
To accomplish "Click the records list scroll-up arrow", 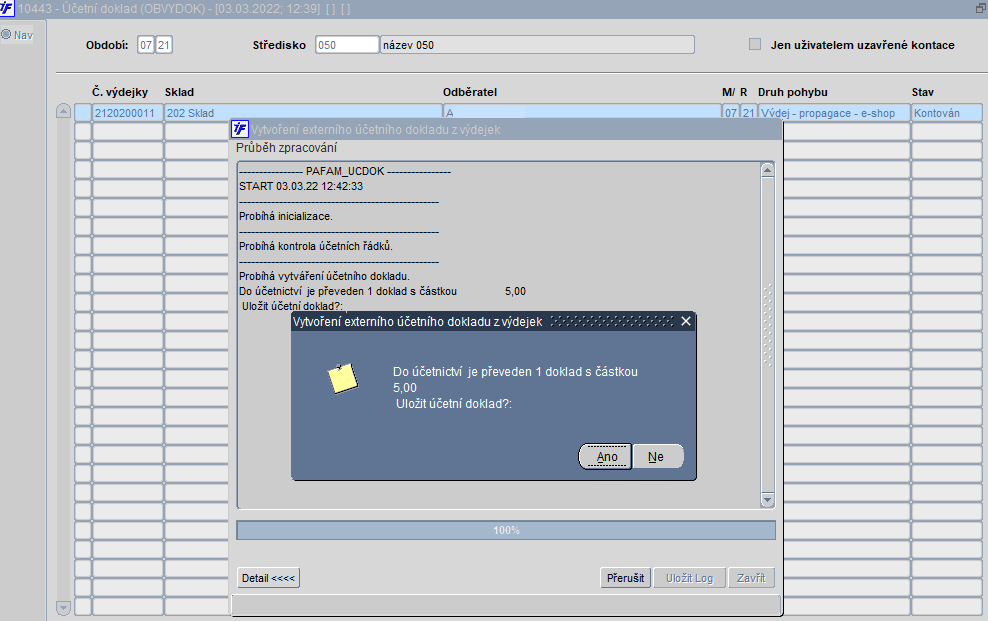I will pos(63,111).
